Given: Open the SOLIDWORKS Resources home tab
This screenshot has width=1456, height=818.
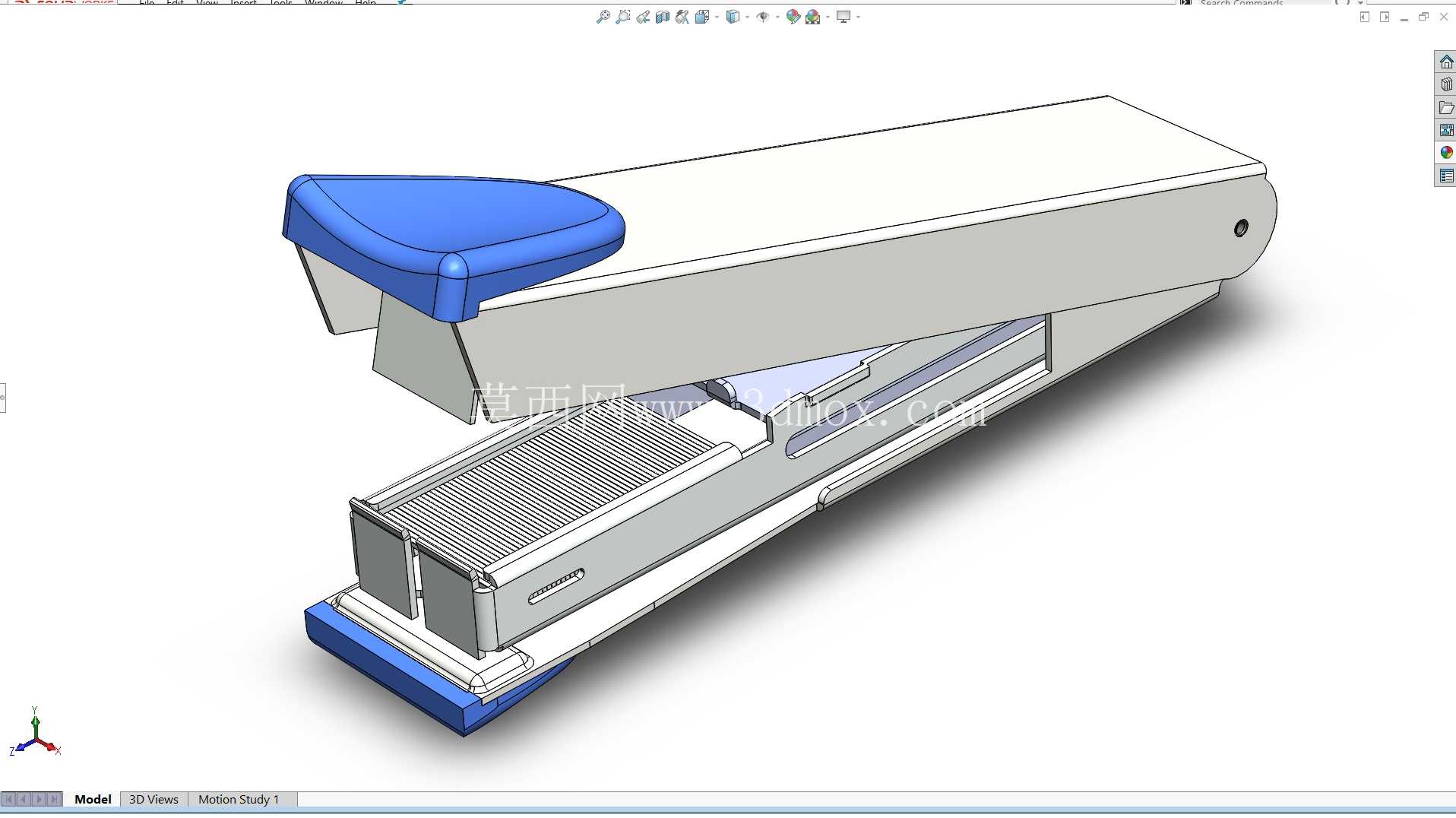Looking at the screenshot, I should (1446, 62).
